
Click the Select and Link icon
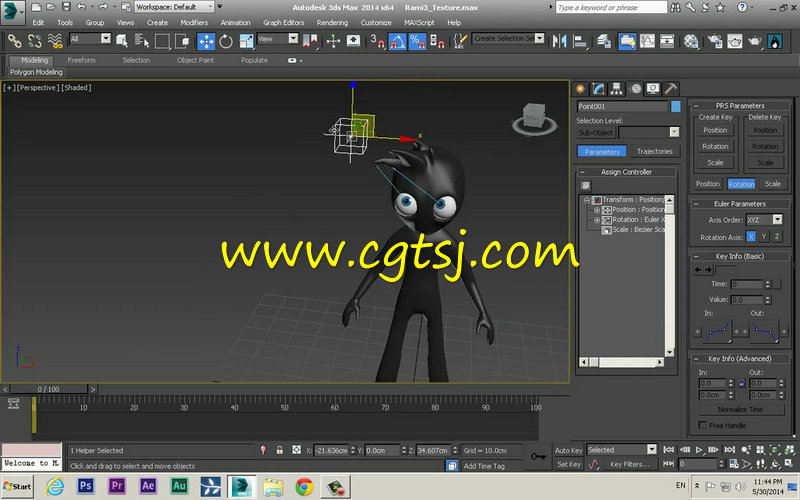pos(14,41)
